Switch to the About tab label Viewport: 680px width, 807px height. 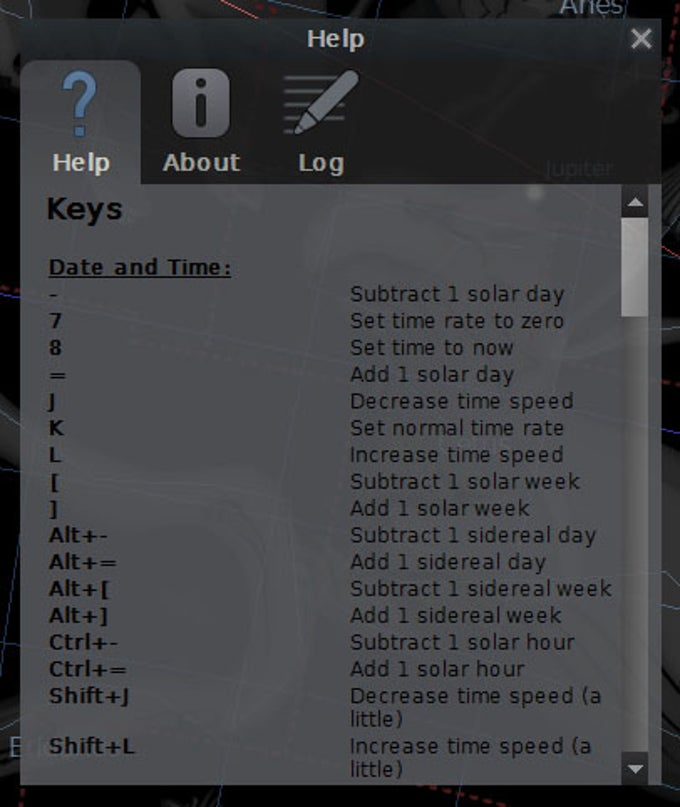pos(201,163)
